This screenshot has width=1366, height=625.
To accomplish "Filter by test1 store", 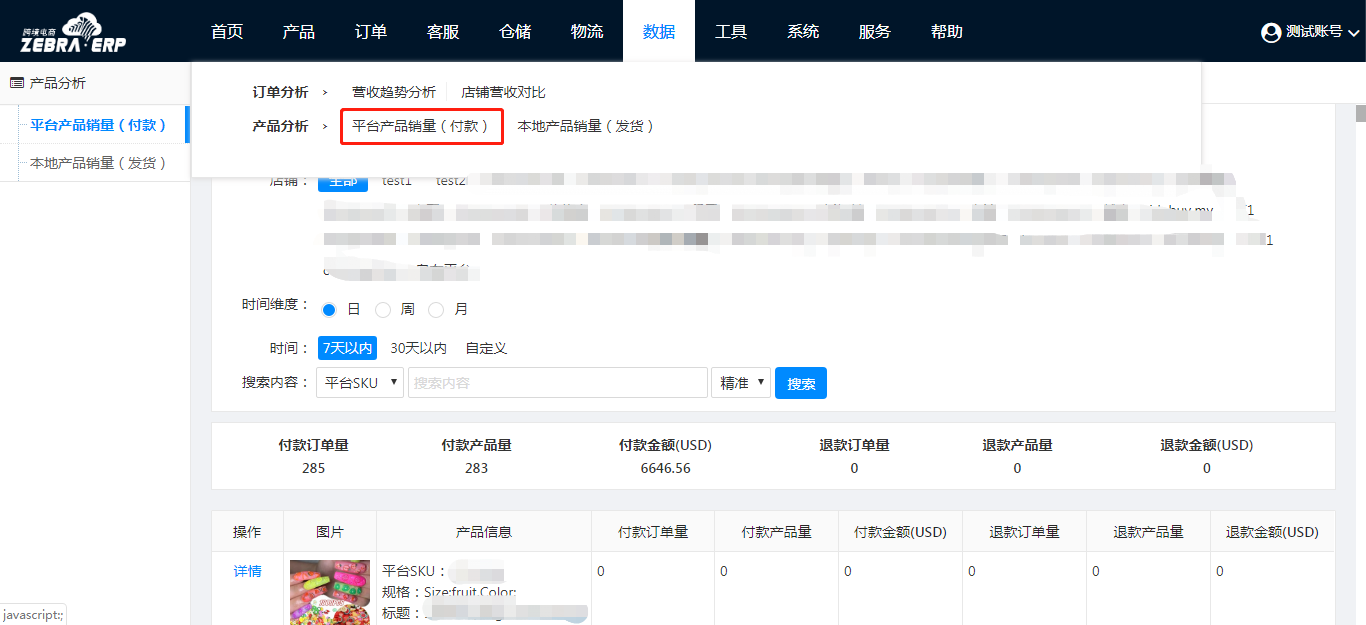I will click(396, 181).
